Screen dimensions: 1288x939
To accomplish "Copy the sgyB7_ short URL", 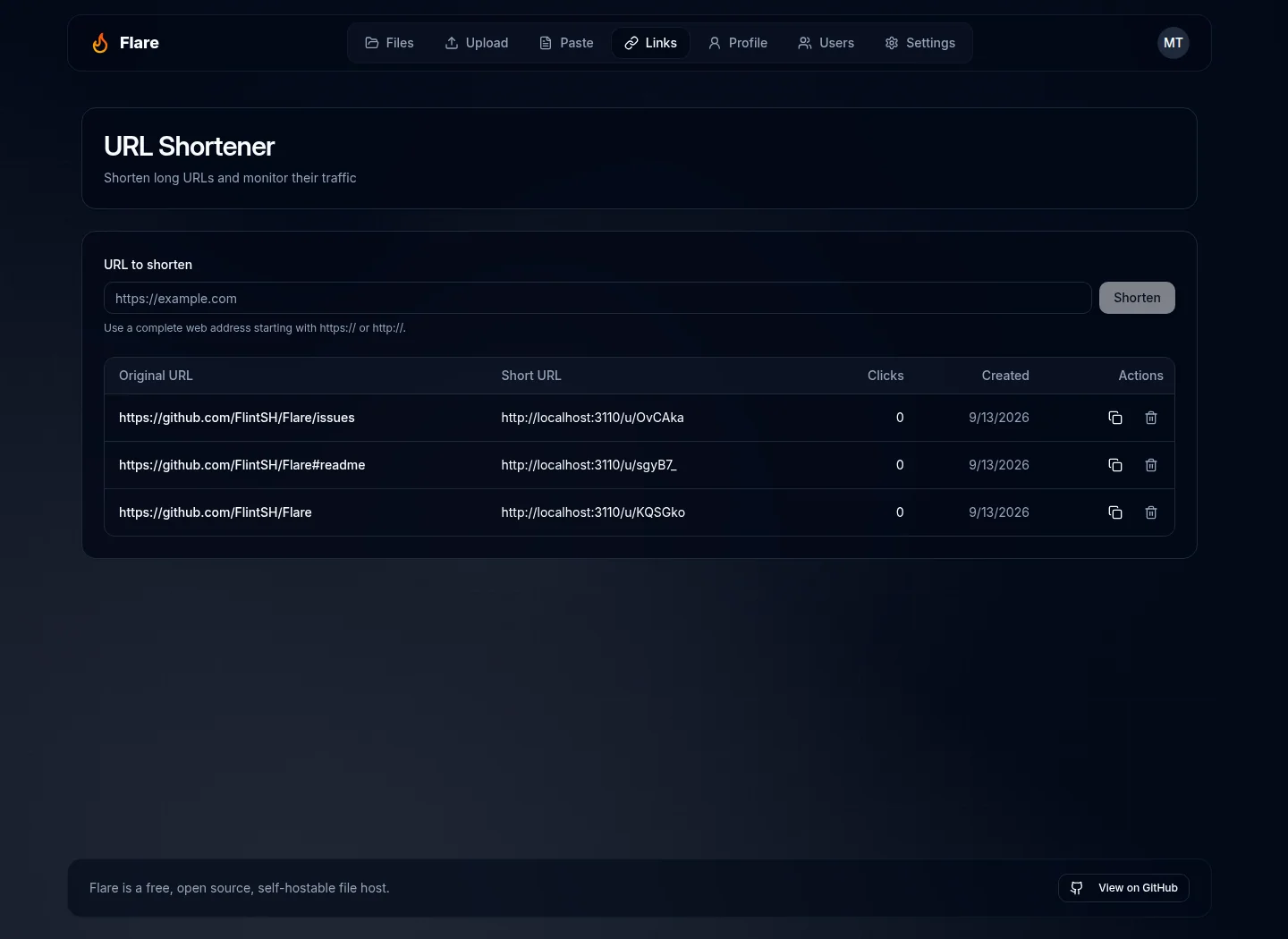I will (x=1115, y=465).
